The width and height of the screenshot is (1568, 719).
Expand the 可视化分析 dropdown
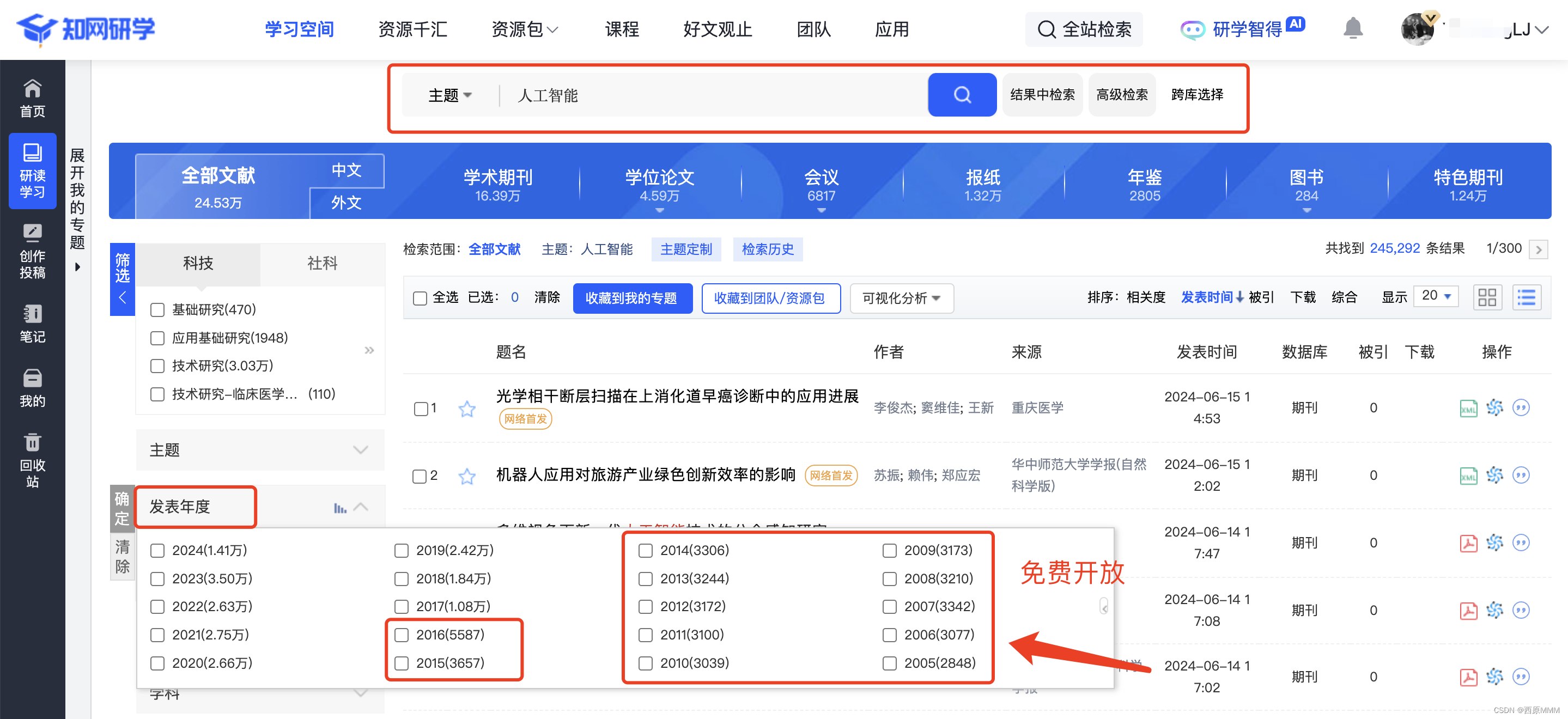(x=901, y=298)
